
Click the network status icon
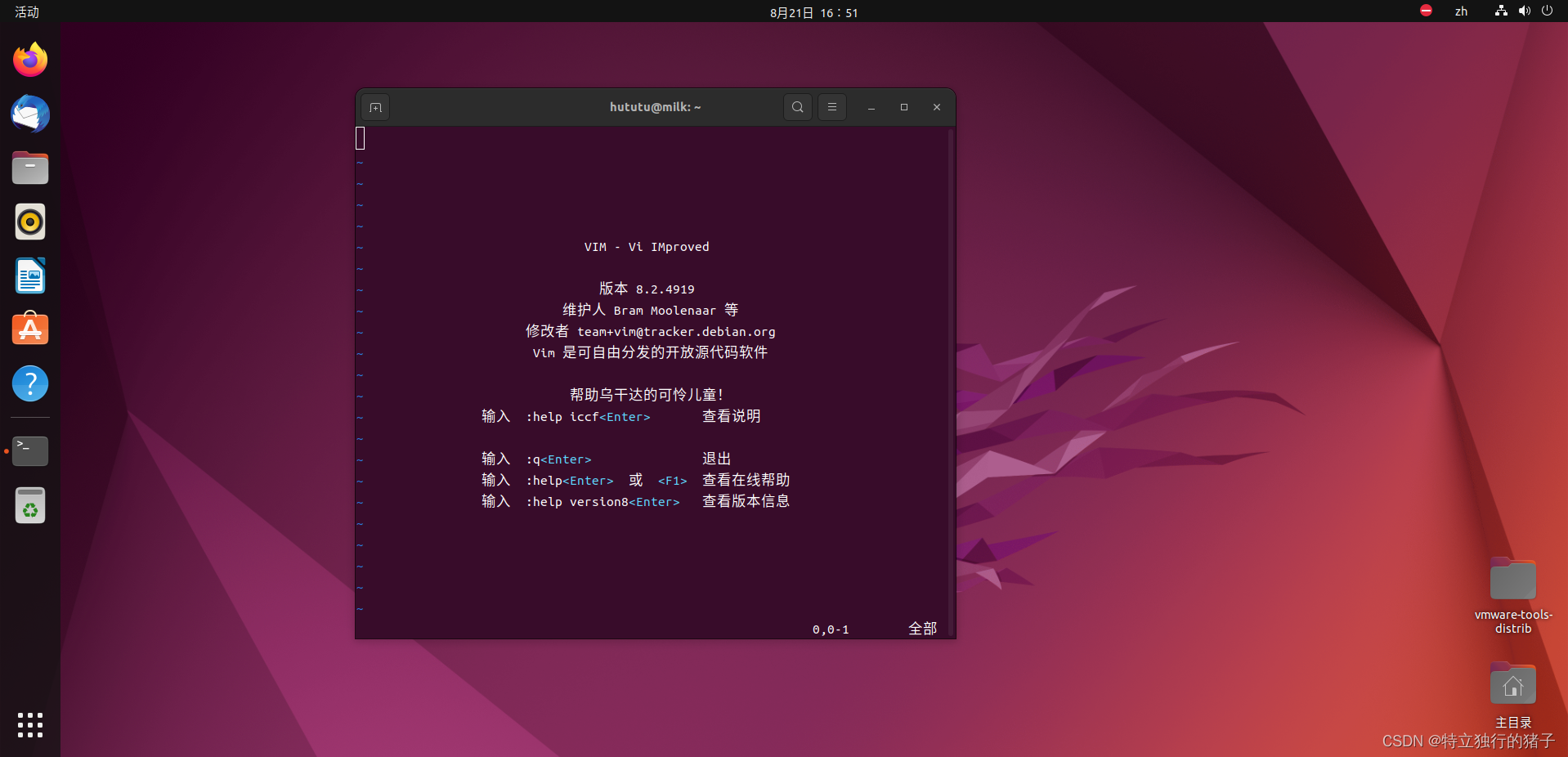pos(1501,11)
